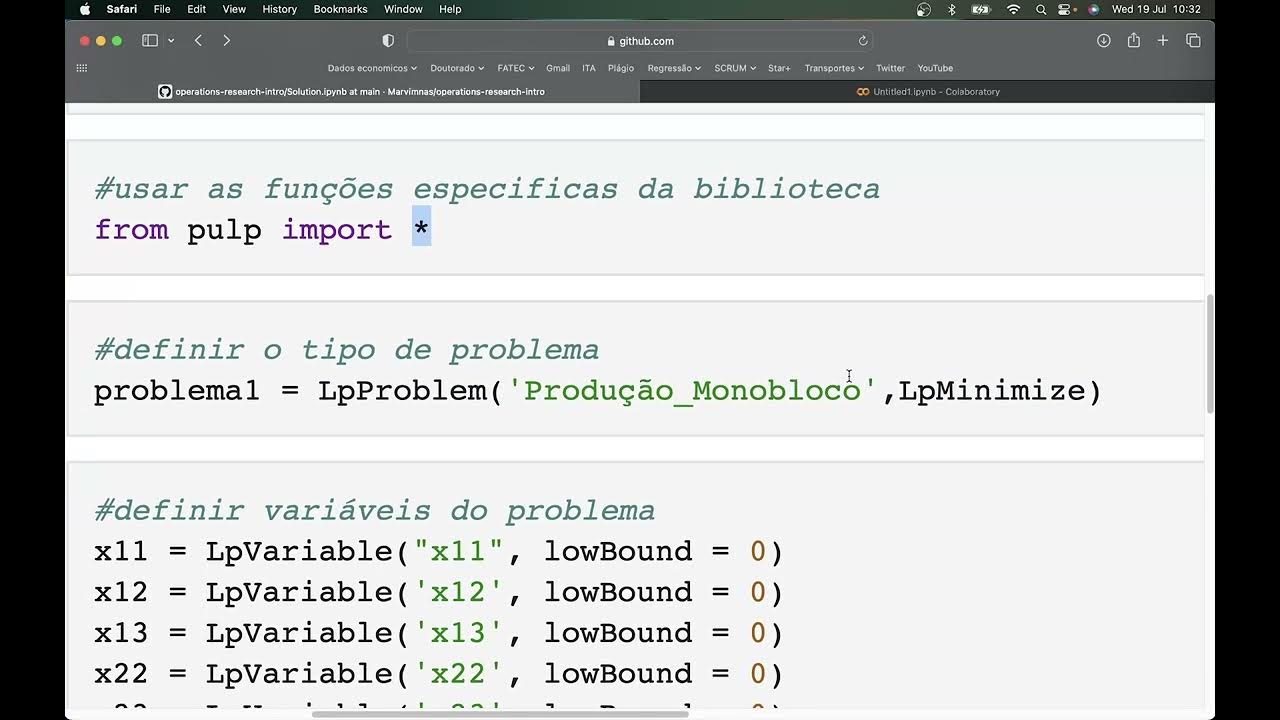Click the x22 = LpVariable line
Screen dimensions: 1280x720
click(x=438, y=674)
